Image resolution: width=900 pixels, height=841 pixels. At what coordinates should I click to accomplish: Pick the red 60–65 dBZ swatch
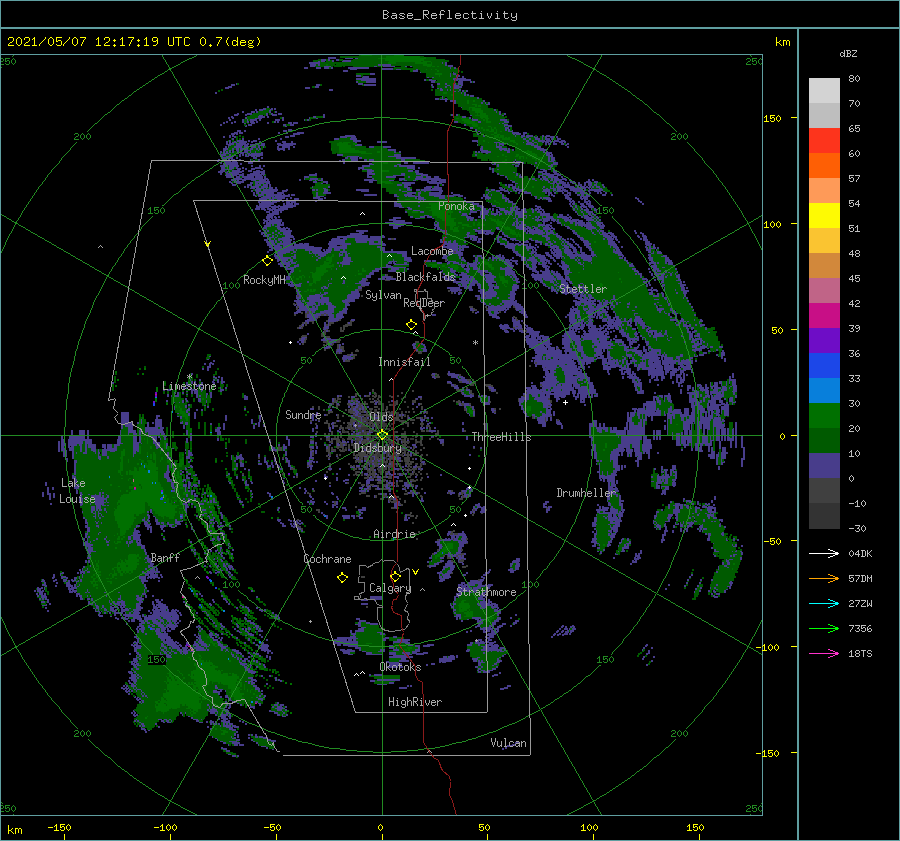[x=824, y=141]
